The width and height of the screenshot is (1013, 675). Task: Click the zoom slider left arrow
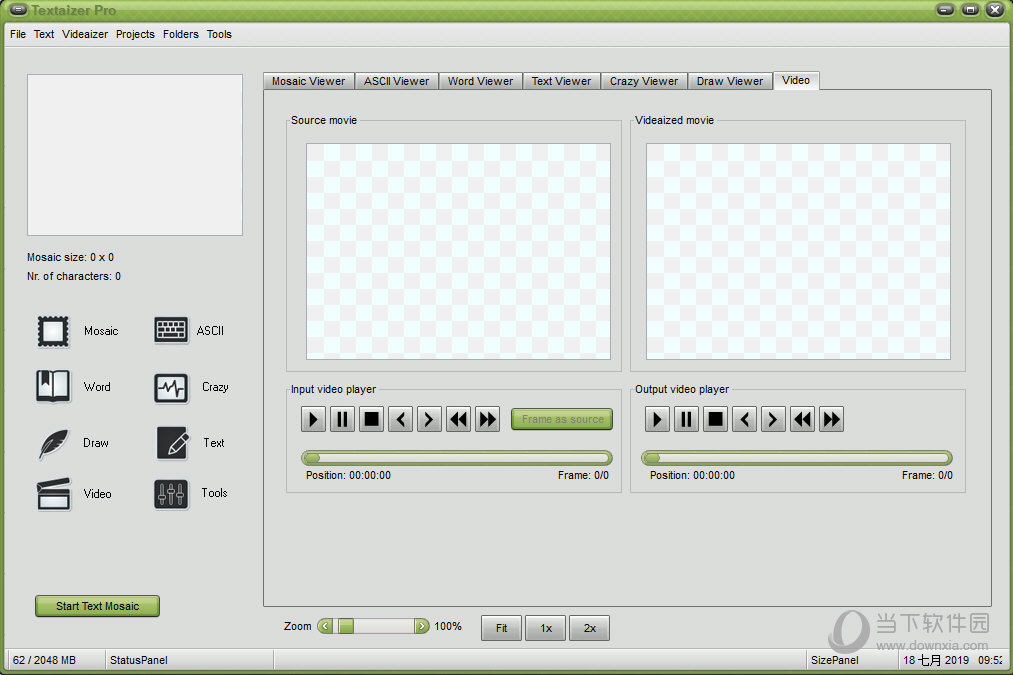(325, 626)
